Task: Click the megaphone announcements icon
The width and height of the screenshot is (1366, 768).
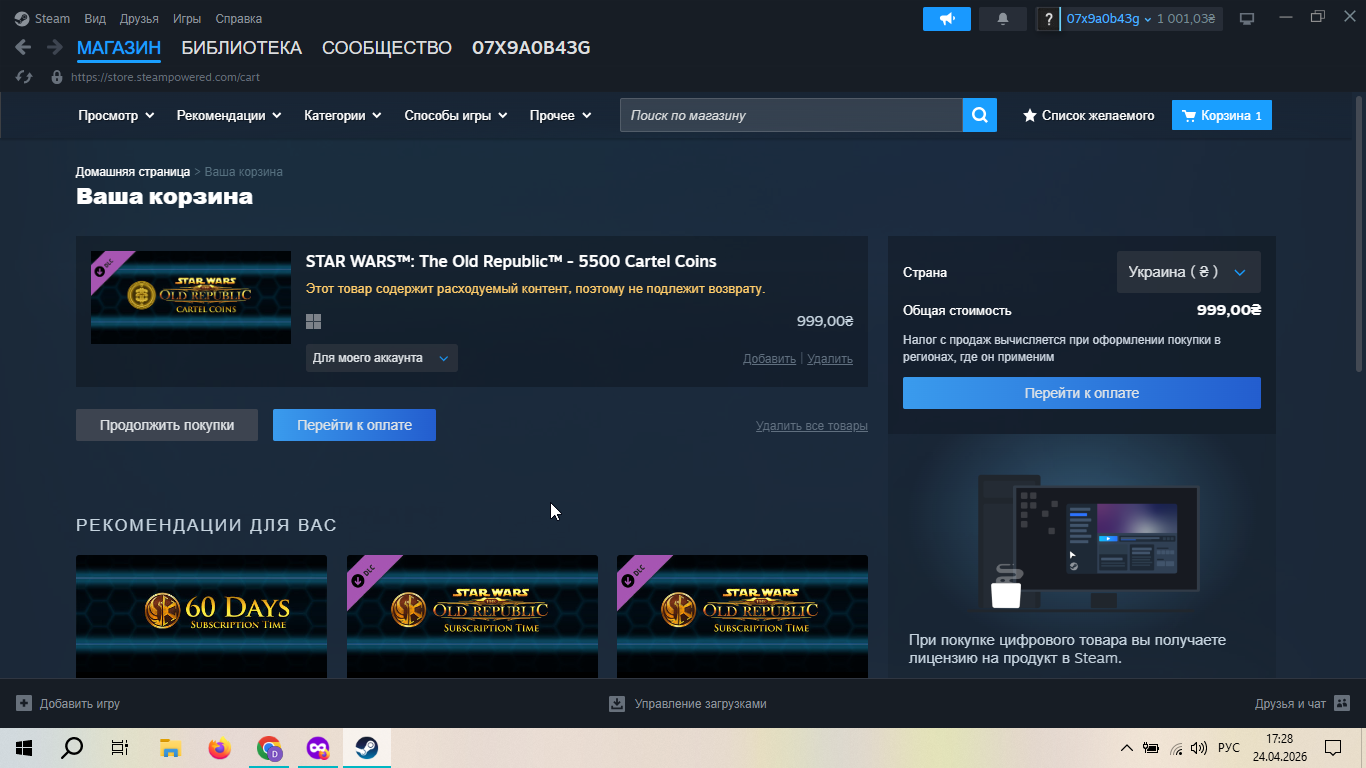Action: point(947,19)
